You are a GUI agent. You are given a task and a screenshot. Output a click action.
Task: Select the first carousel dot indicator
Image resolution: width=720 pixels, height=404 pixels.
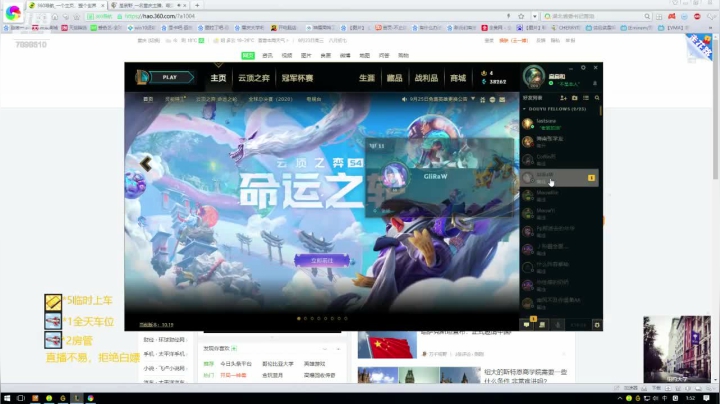pos(299,318)
